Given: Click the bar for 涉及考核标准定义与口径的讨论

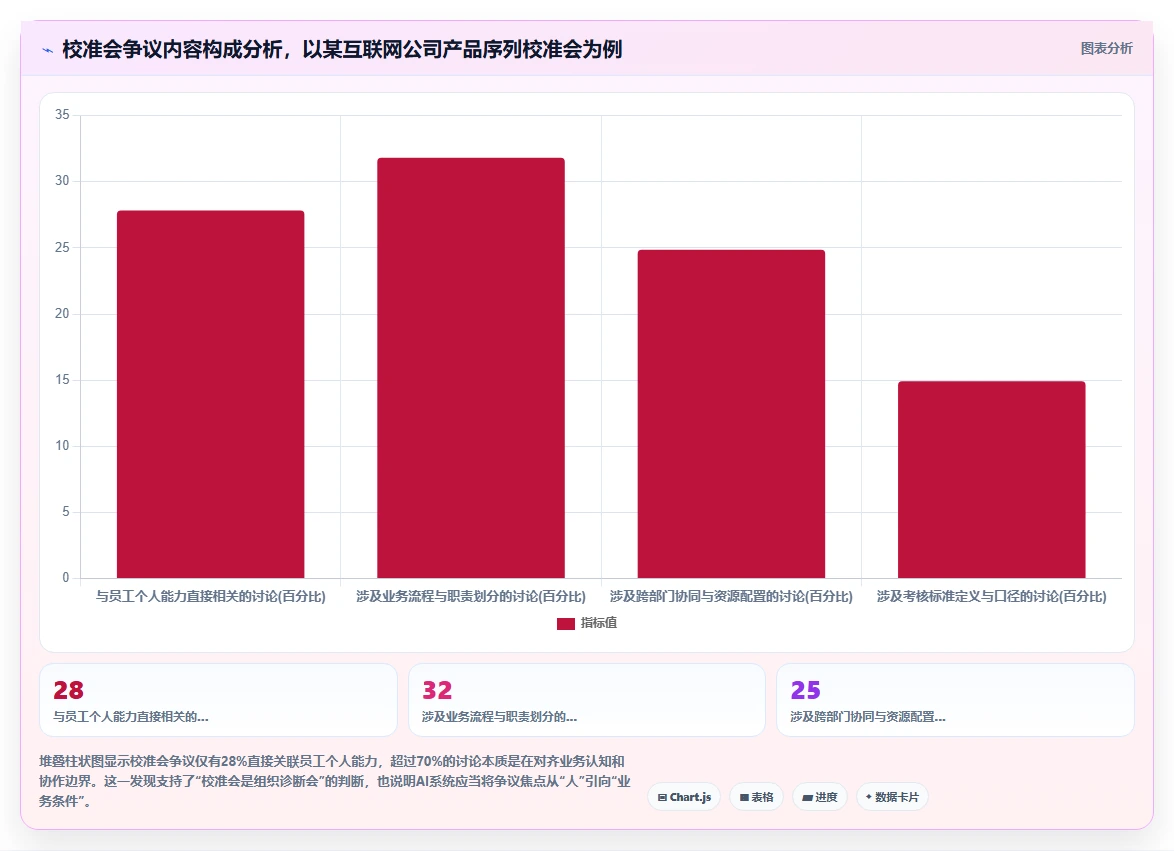Looking at the screenshot, I should pyautogui.click(x=991, y=480).
